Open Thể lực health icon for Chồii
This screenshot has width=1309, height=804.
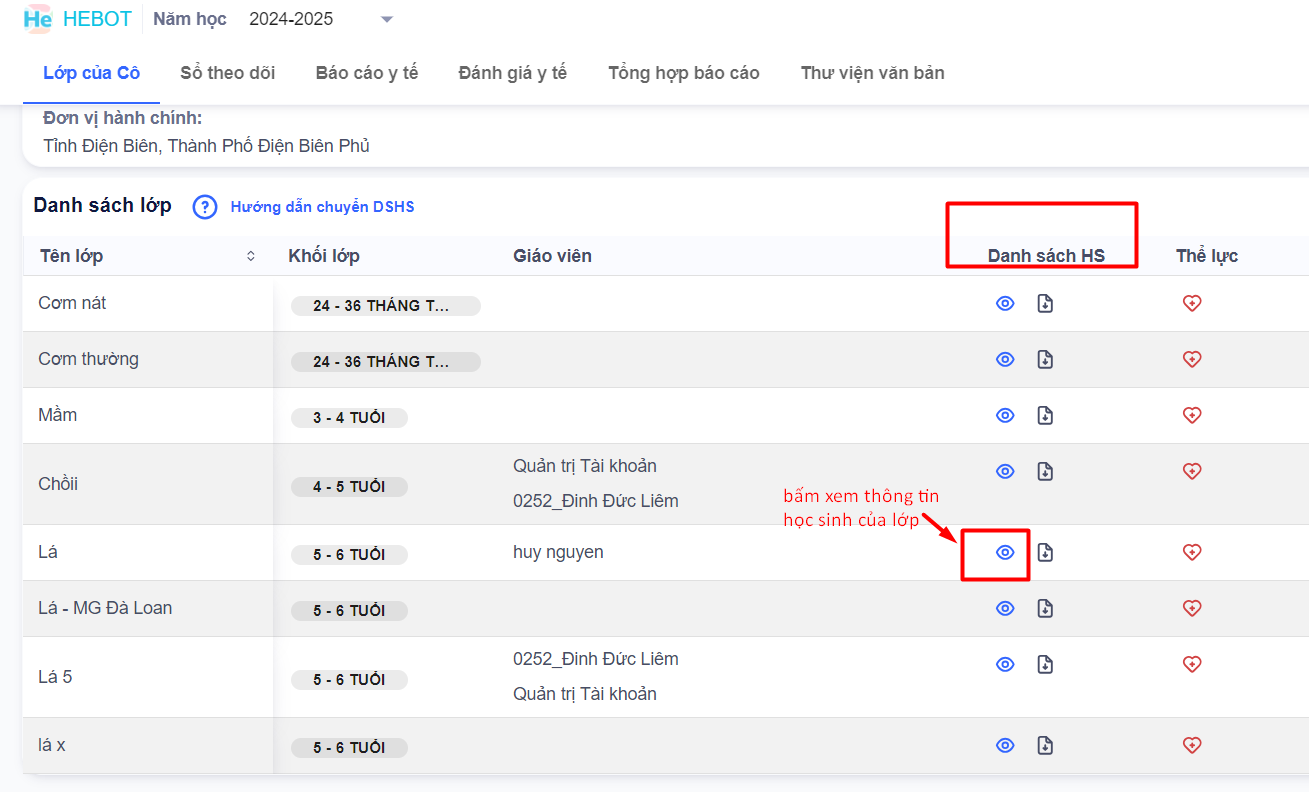(1191, 472)
